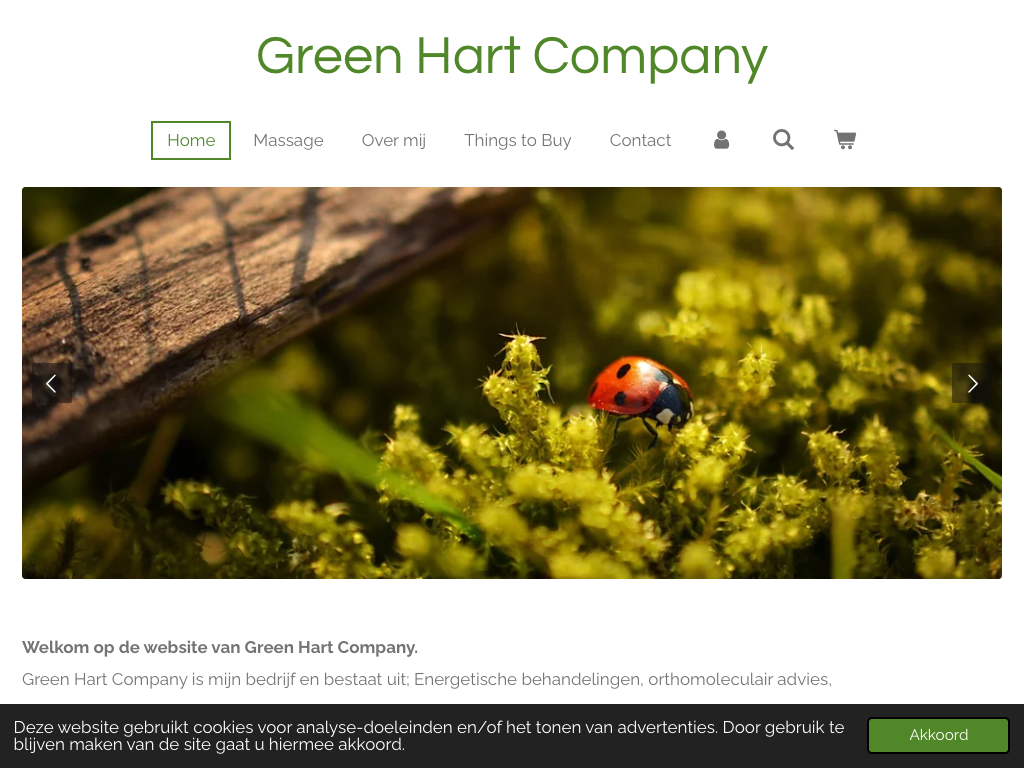Click the cookie notice text
The image size is (1024, 768).
tap(428, 736)
